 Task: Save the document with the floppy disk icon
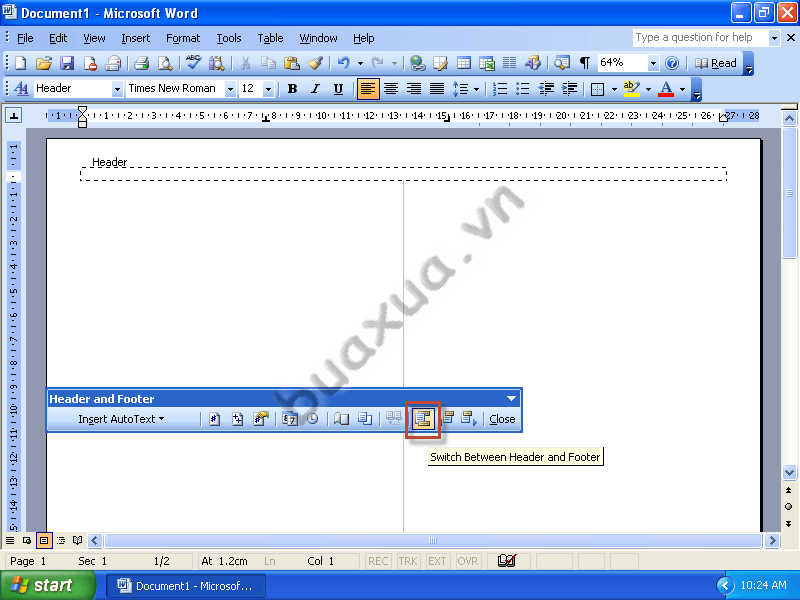[67, 63]
